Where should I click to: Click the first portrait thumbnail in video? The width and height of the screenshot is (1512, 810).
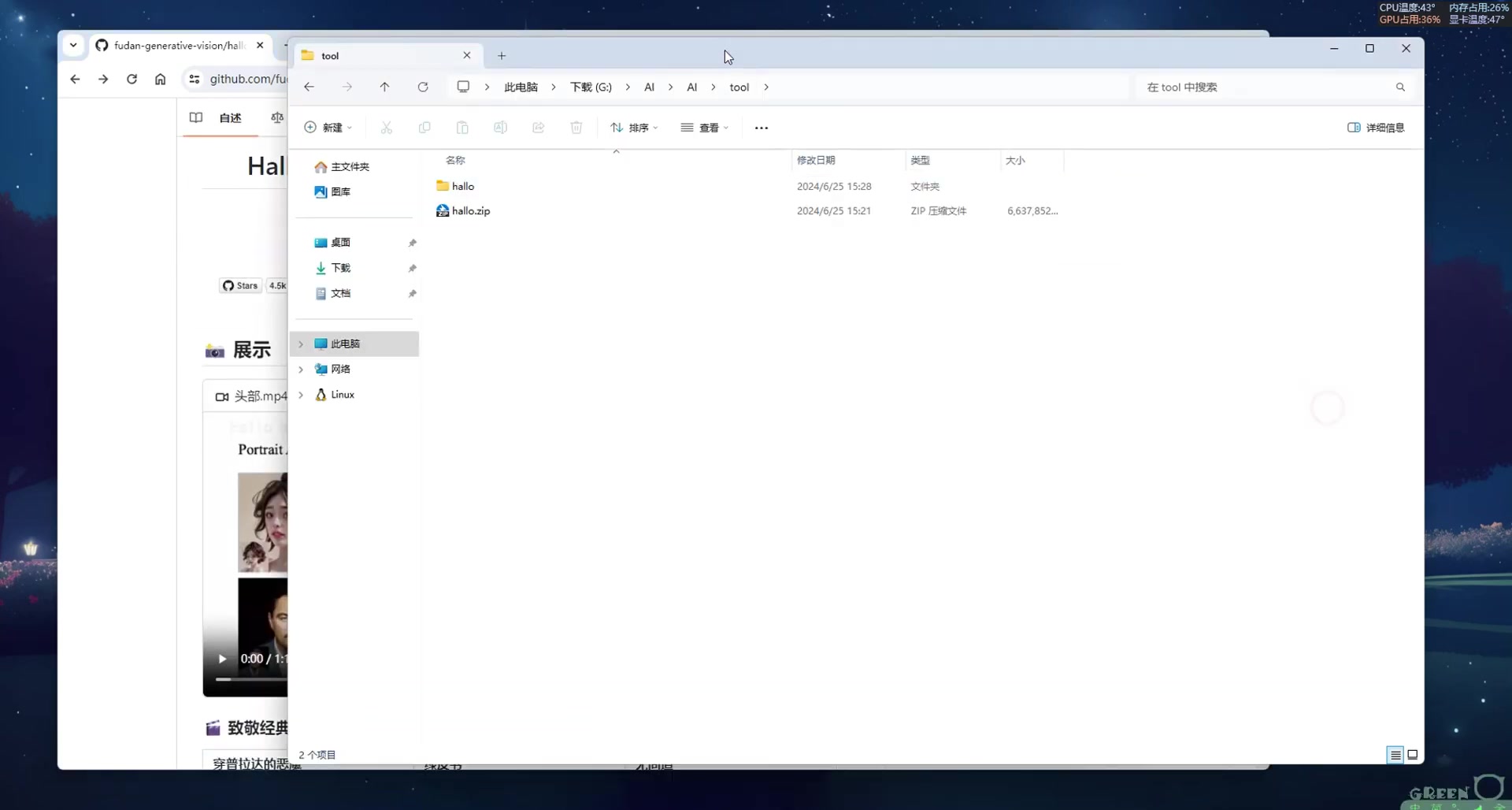tap(263, 522)
